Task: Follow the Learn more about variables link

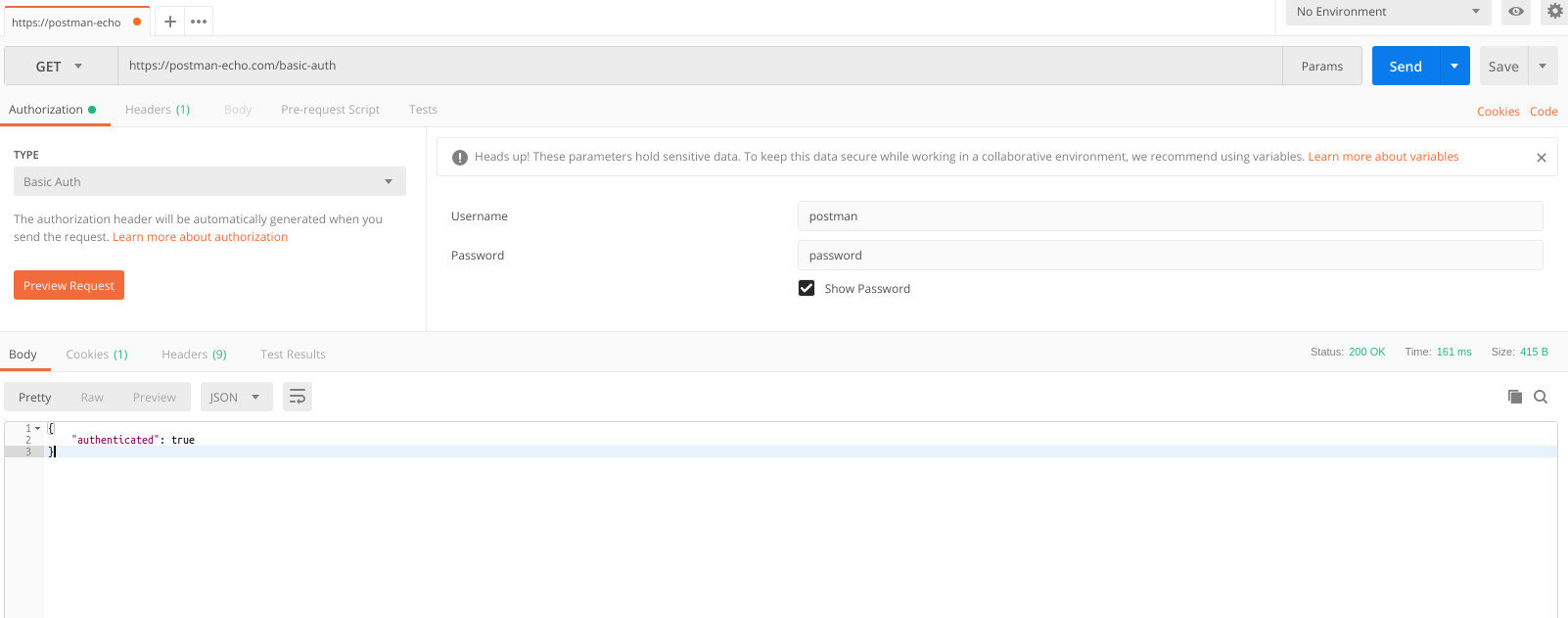Action: [x=1383, y=157]
